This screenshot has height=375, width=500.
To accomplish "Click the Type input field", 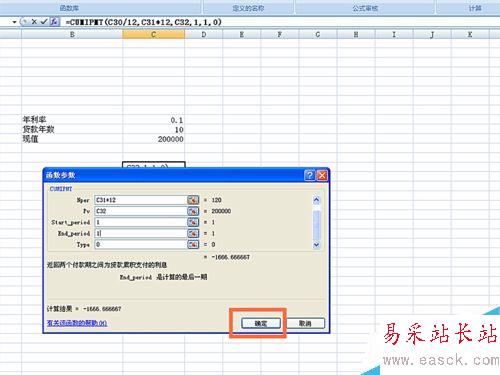I will tap(141, 244).
